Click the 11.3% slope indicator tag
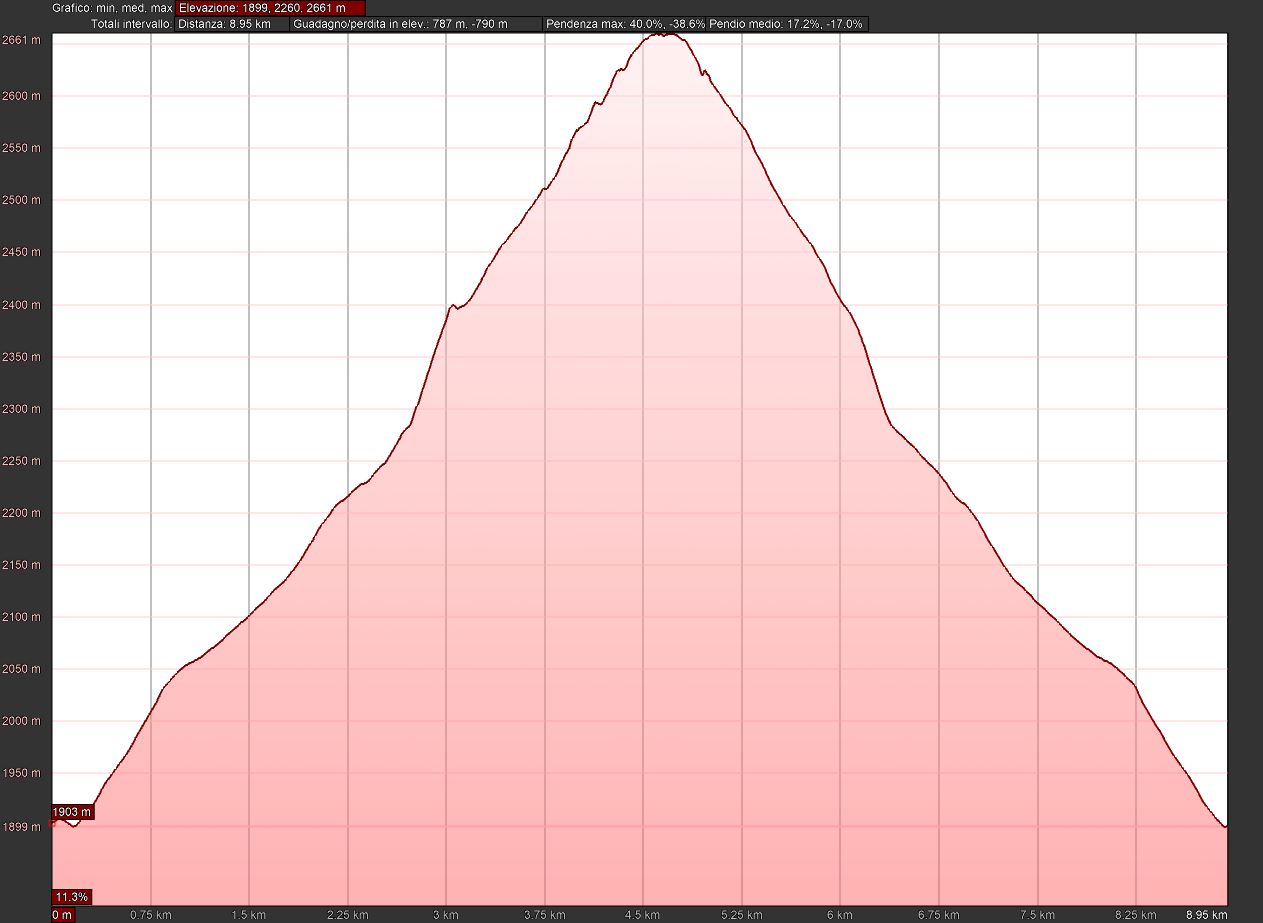The image size is (1263, 923). click(72, 895)
